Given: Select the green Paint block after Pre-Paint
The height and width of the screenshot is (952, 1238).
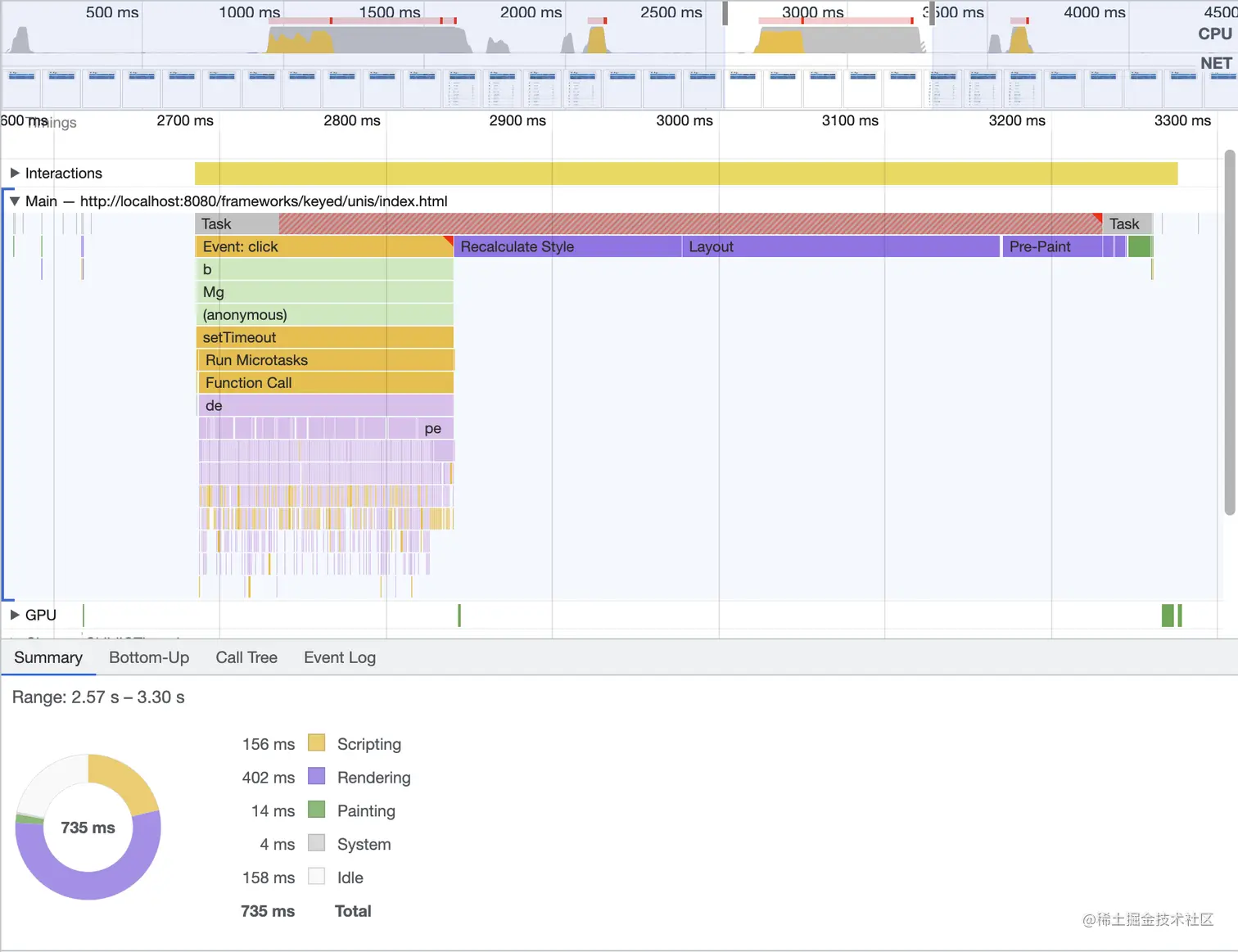Looking at the screenshot, I should click(1140, 246).
